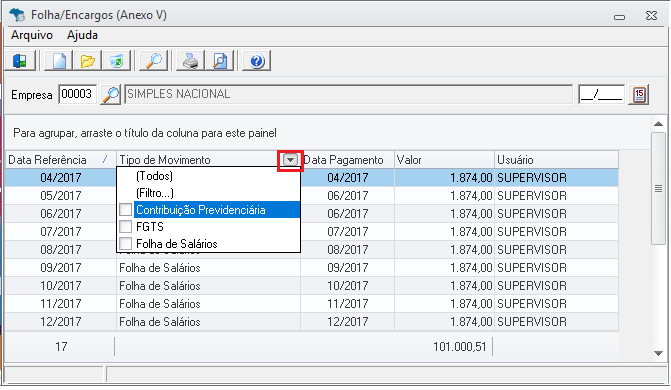Screen dimensions: 671x390
Task: Click the grouping panel hint text
Action: point(145,133)
